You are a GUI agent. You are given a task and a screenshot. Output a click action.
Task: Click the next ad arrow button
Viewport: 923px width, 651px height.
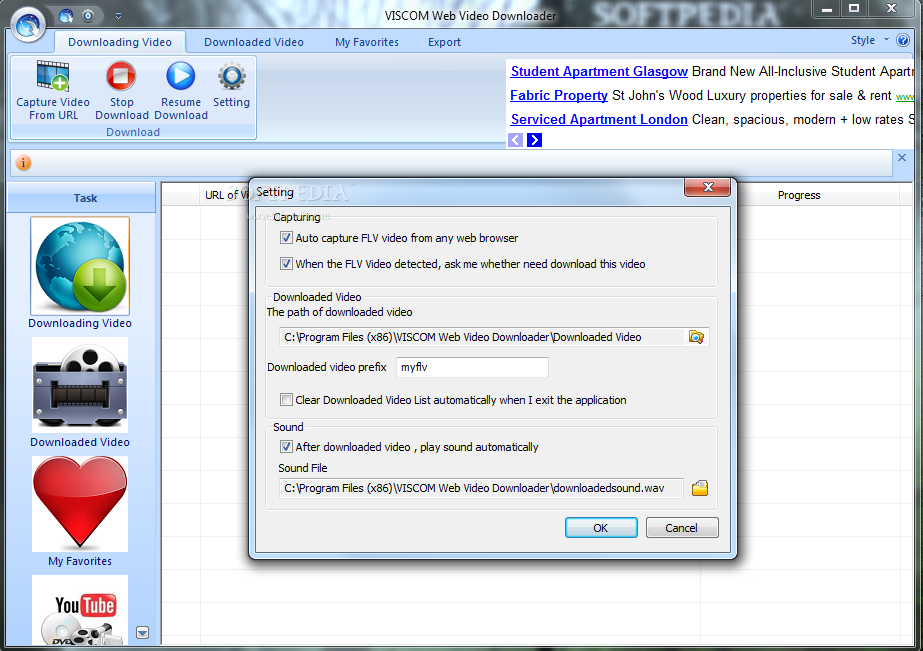coord(534,140)
